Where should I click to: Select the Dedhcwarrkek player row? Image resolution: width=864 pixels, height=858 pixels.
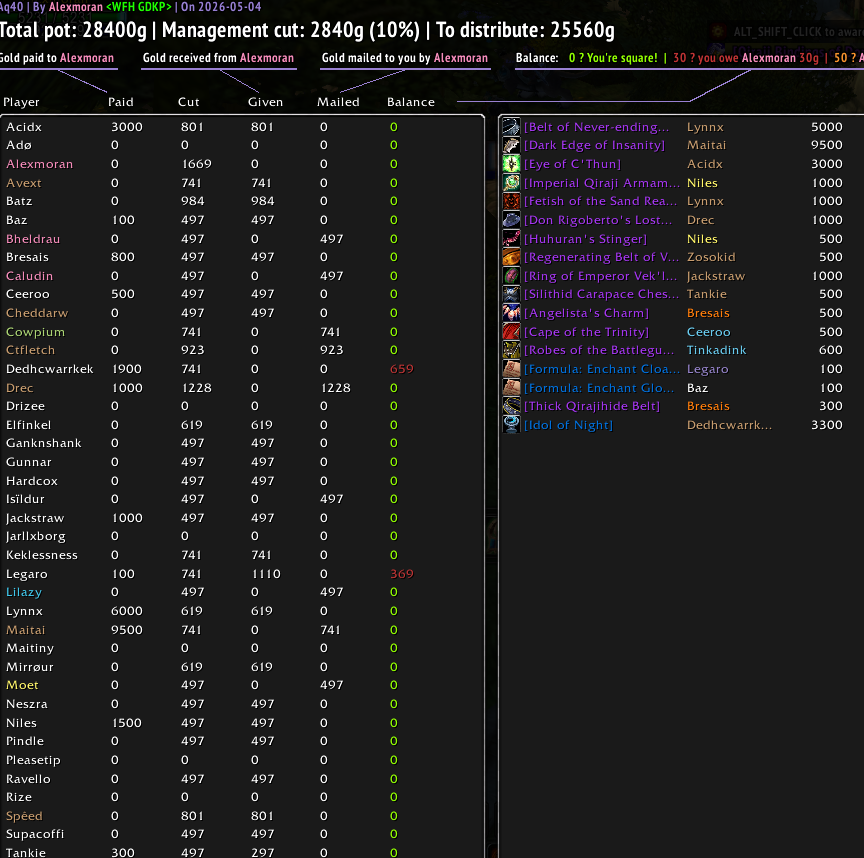(x=242, y=369)
